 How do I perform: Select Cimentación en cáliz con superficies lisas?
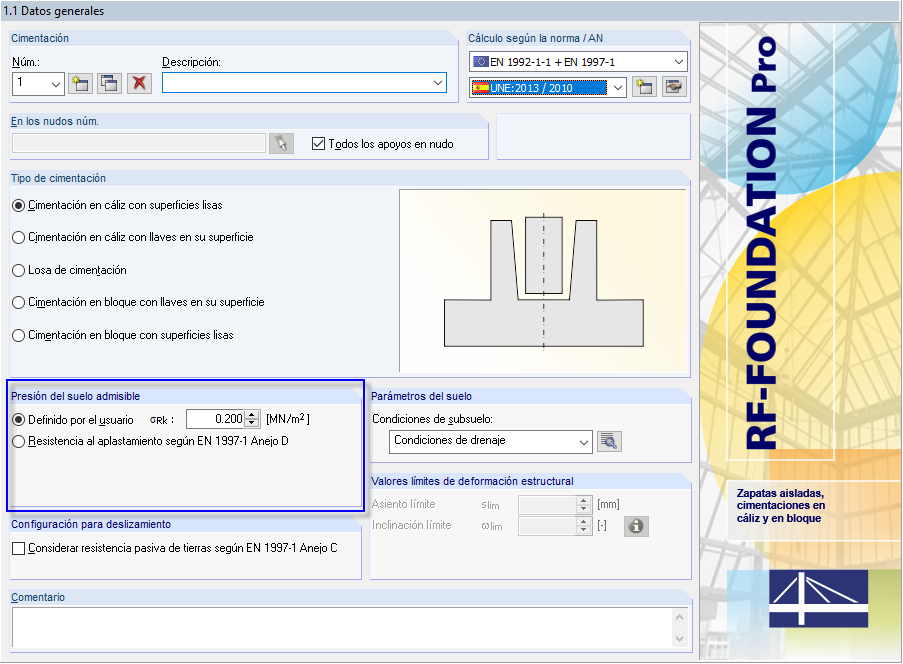[x=18, y=206]
